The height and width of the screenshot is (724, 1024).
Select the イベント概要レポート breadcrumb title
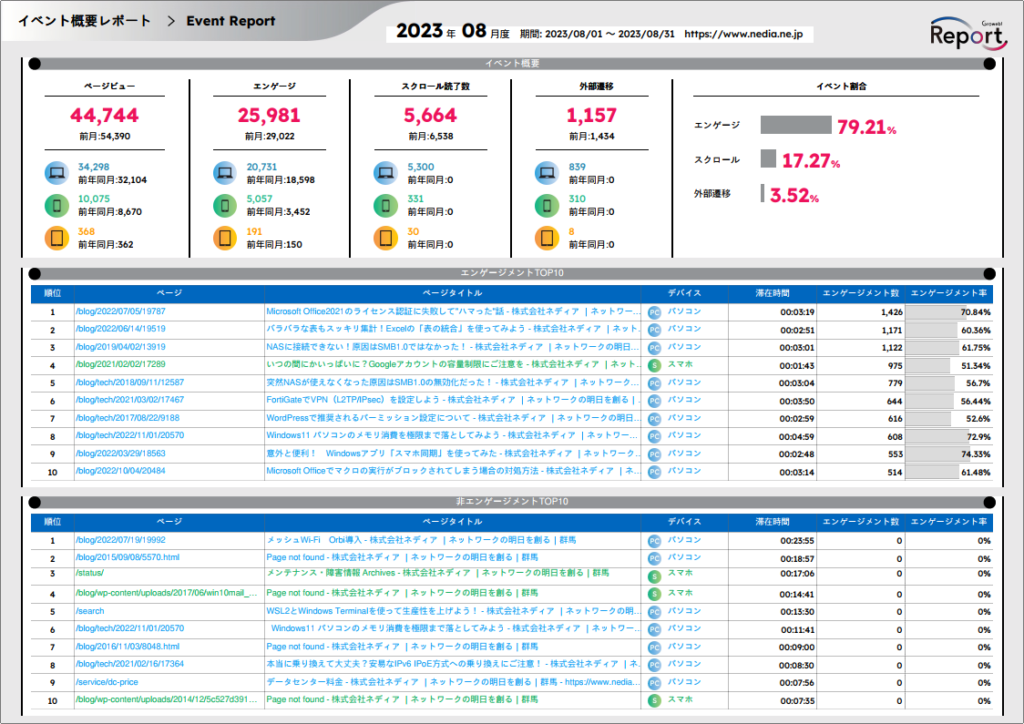click(x=85, y=21)
